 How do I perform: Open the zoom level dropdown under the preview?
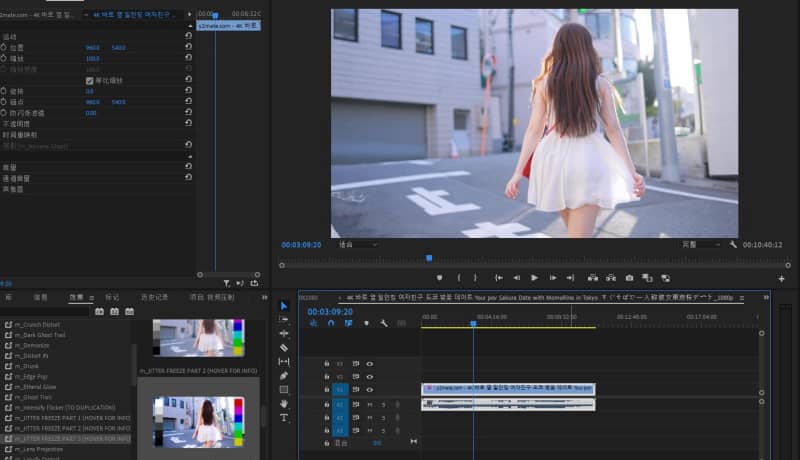(357, 244)
